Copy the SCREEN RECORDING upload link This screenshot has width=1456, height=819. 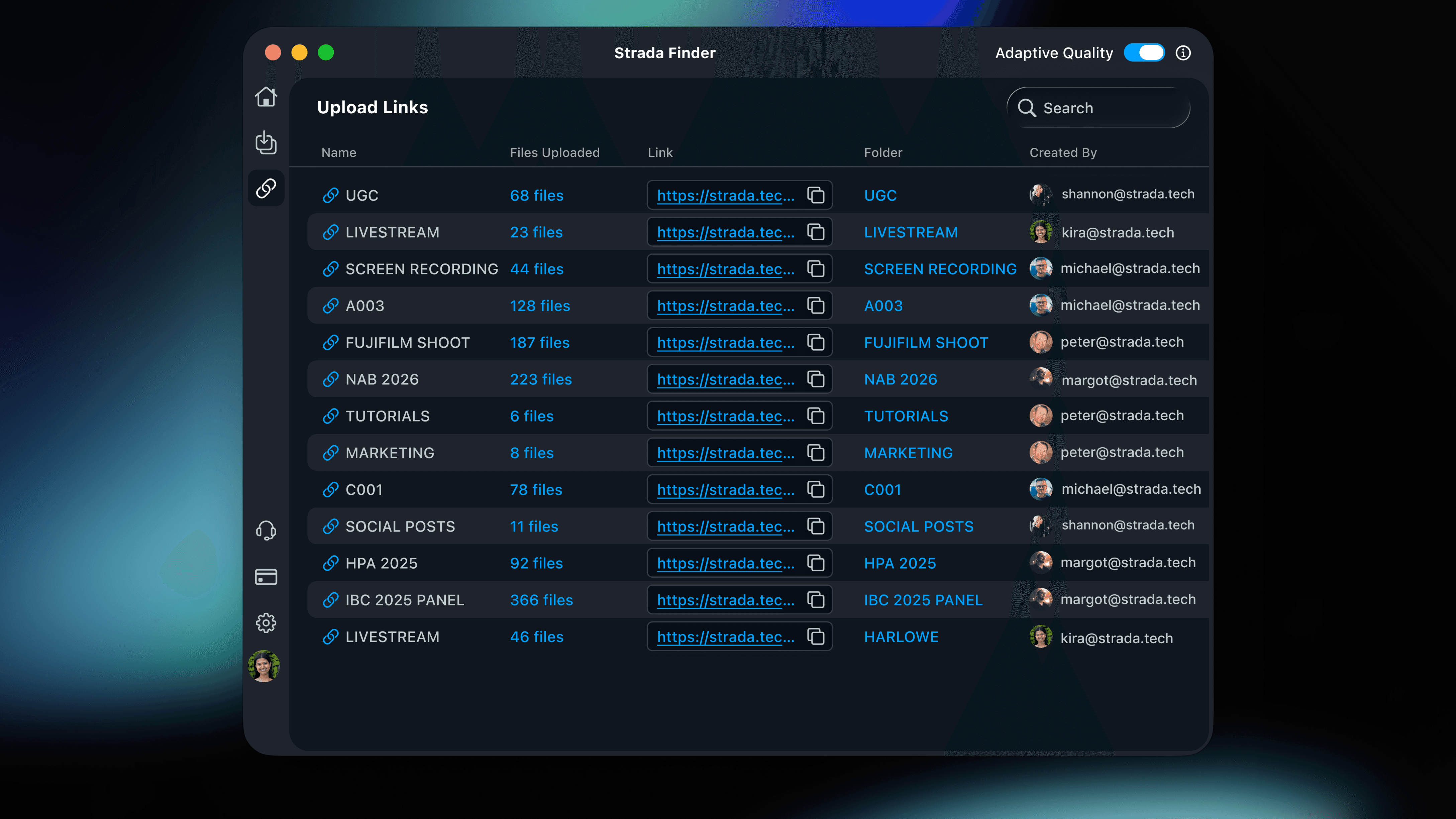click(816, 269)
